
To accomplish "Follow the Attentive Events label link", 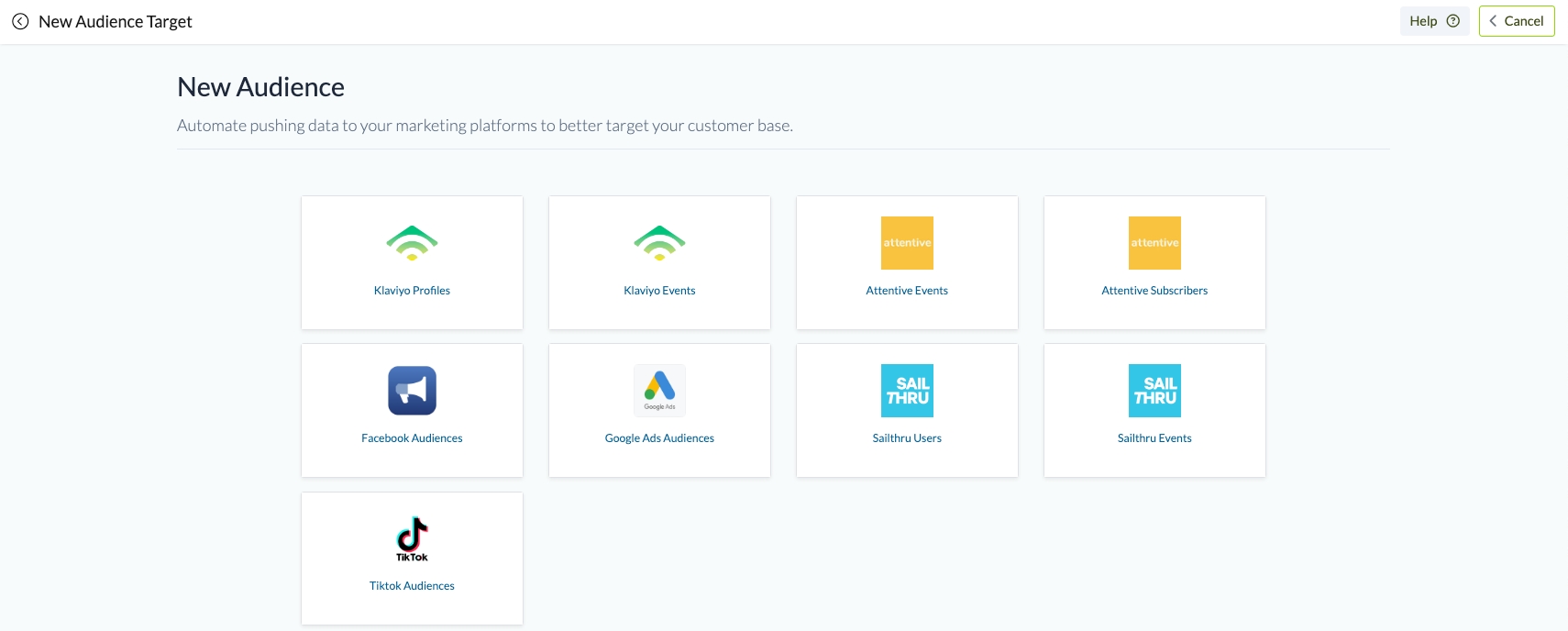I will [x=907, y=291].
